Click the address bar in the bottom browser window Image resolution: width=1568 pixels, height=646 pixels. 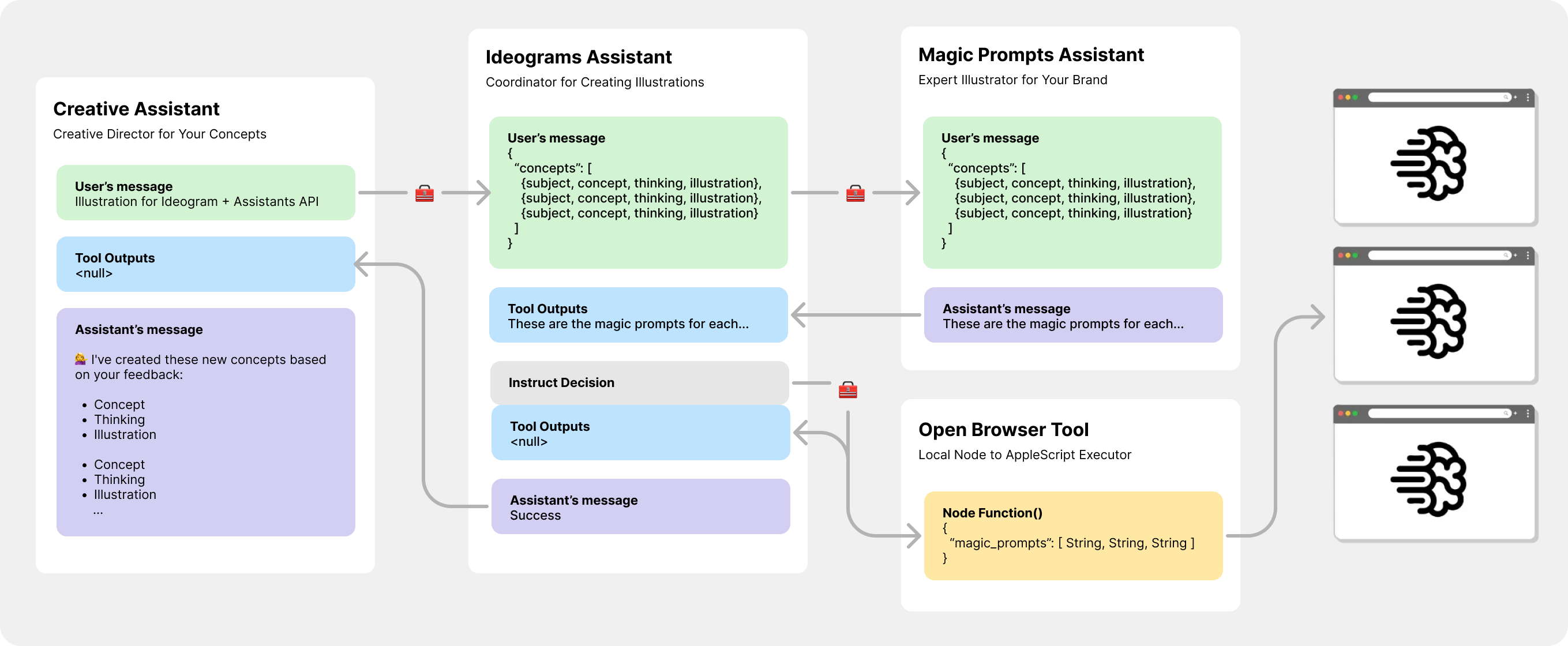(1436, 414)
